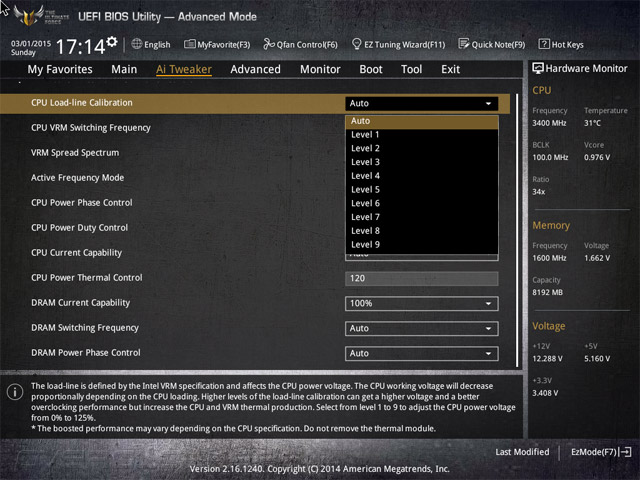Click the English language button
The width and height of the screenshot is (640, 480).
click(x=151, y=44)
